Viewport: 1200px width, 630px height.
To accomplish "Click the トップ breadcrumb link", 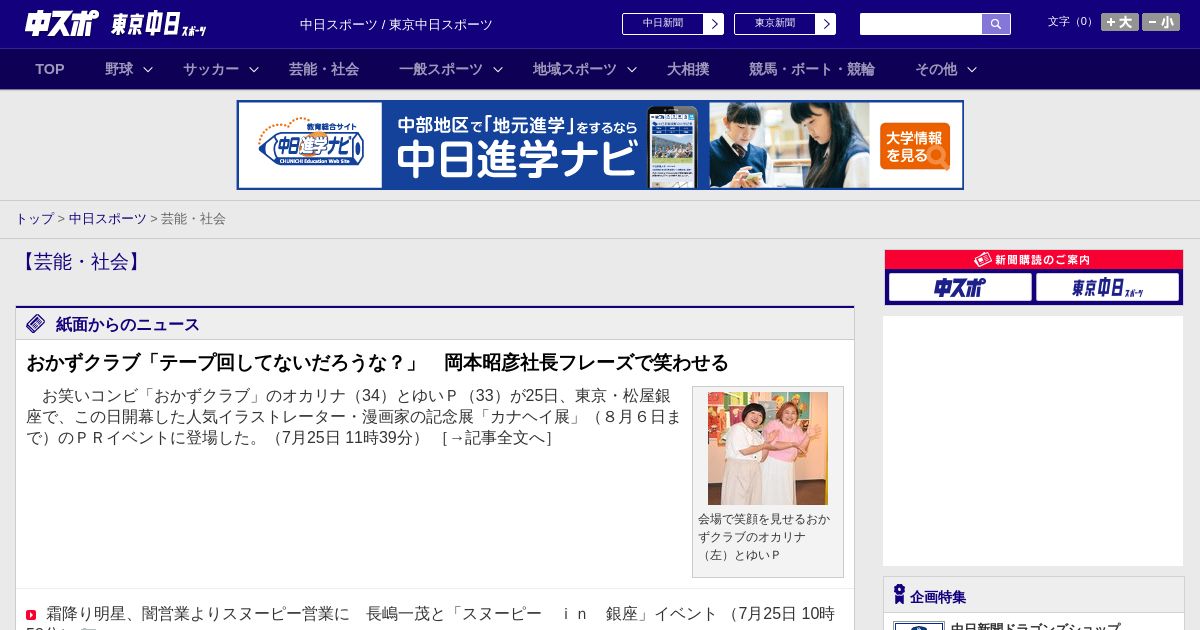I will tap(34, 218).
